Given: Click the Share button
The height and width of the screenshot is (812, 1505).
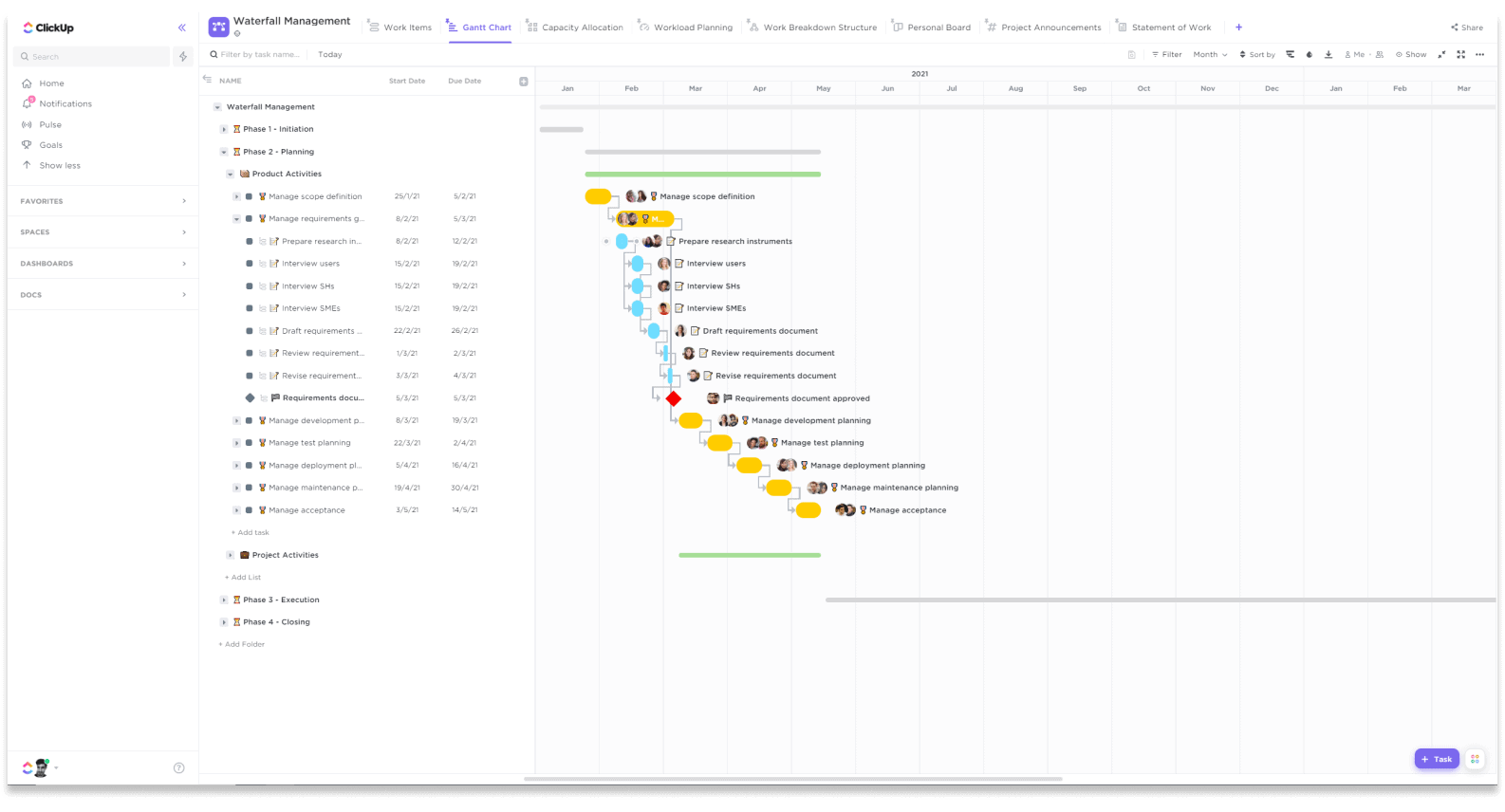Looking at the screenshot, I should pyautogui.click(x=1467, y=28).
